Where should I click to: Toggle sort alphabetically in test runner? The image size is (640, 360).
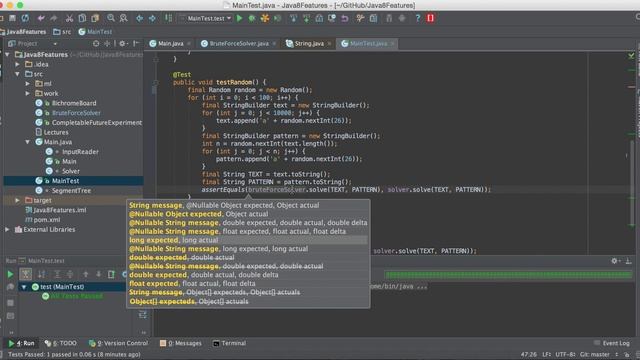point(41,274)
